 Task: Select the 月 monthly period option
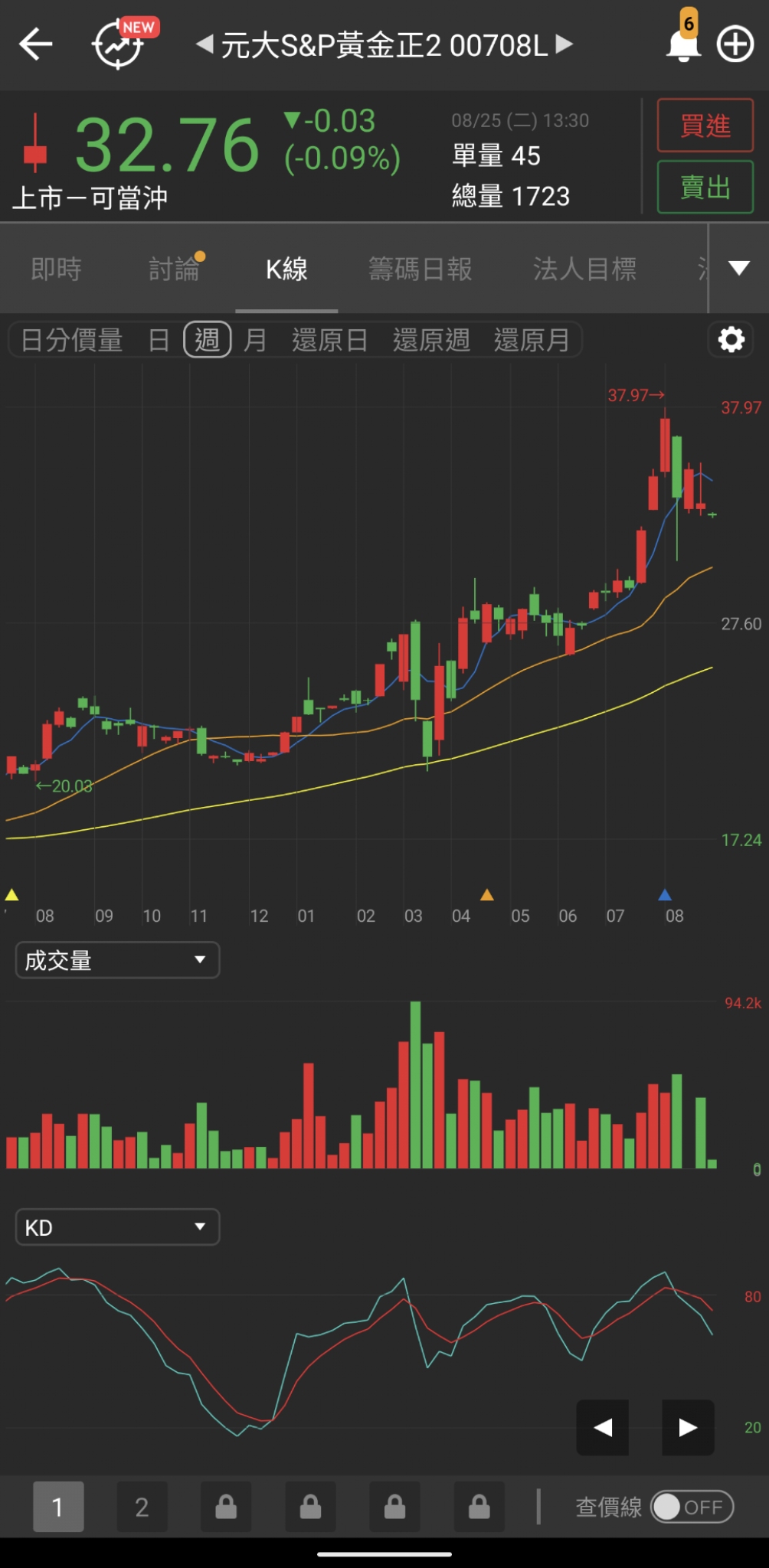(x=255, y=340)
